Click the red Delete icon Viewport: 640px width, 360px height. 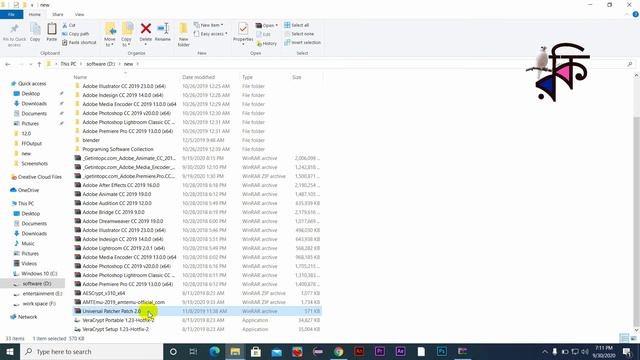(146, 29)
